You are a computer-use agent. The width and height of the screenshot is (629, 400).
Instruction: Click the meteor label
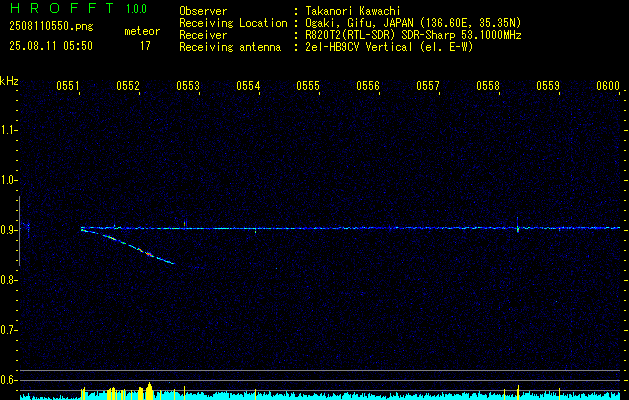coord(142,31)
